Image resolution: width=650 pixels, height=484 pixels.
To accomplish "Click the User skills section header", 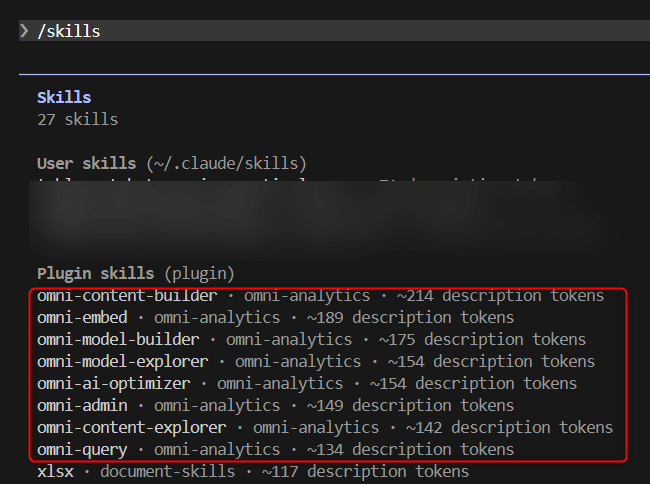I will (x=86, y=163).
